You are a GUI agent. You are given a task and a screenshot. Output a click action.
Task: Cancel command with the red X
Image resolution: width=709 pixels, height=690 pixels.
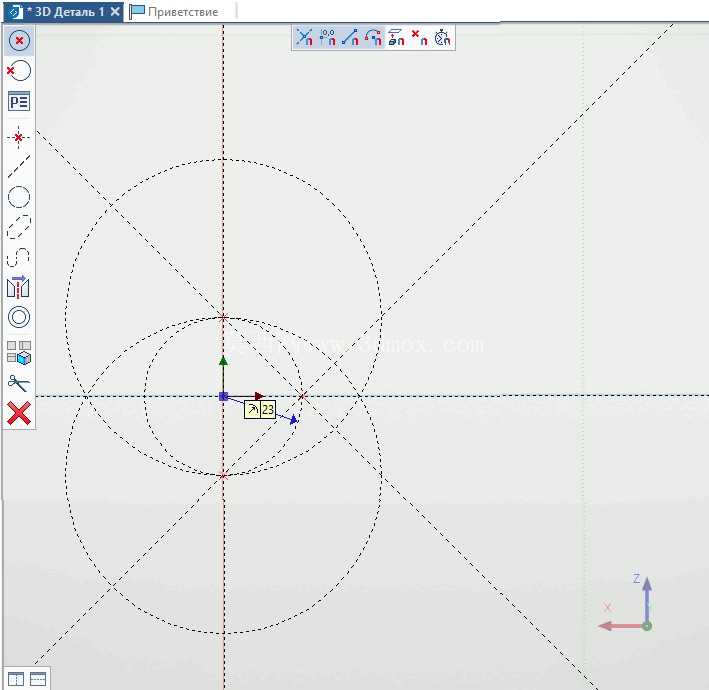coord(19,414)
